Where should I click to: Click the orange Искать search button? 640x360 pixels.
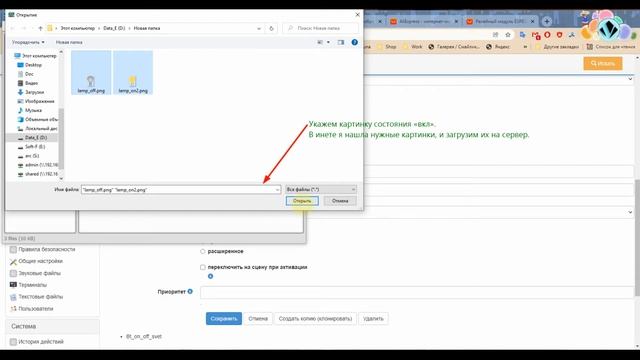click(x=603, y=64)
